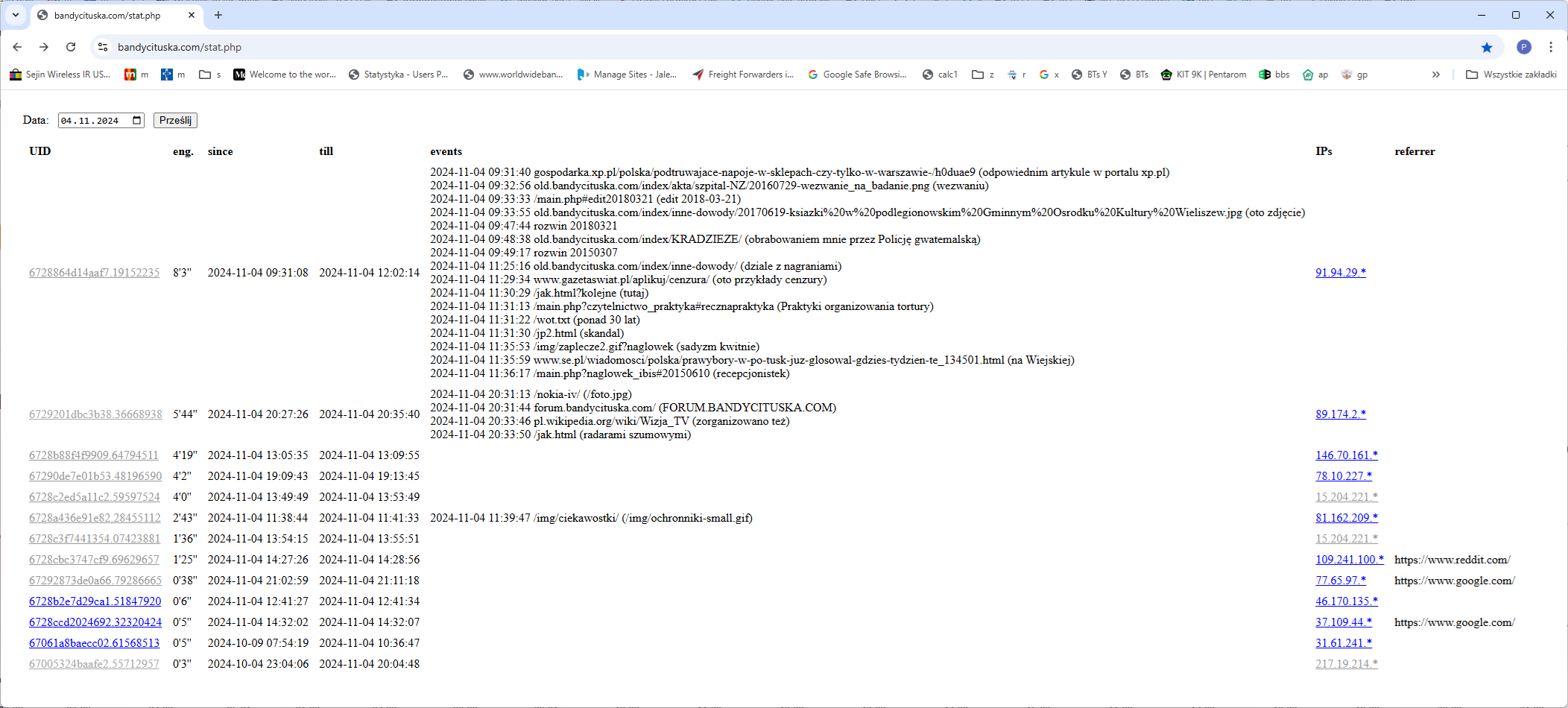
Task: Open the Freight Forwarders bookmark
Action: pyautogui.click(x=744, y=75)
